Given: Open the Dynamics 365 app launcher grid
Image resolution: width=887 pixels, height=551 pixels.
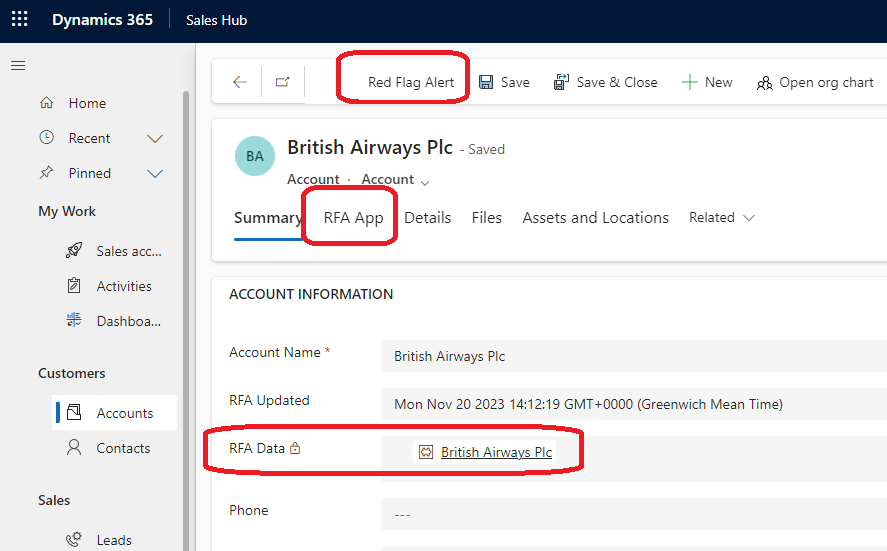Looking at the screenshot, I should 20,19.
